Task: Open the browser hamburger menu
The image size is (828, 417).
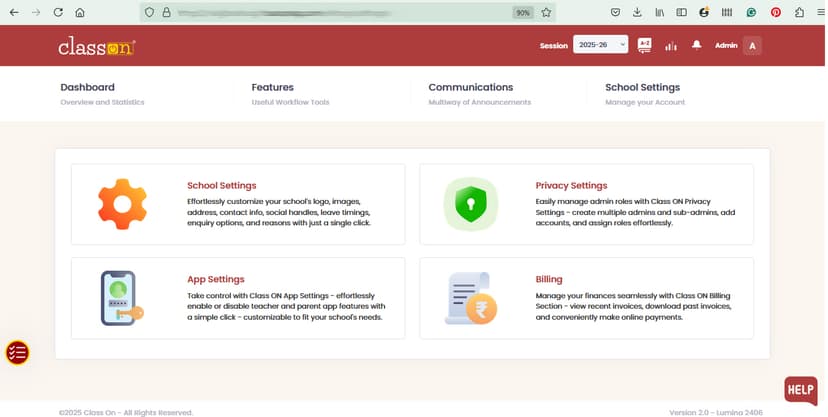Action: 821,12
